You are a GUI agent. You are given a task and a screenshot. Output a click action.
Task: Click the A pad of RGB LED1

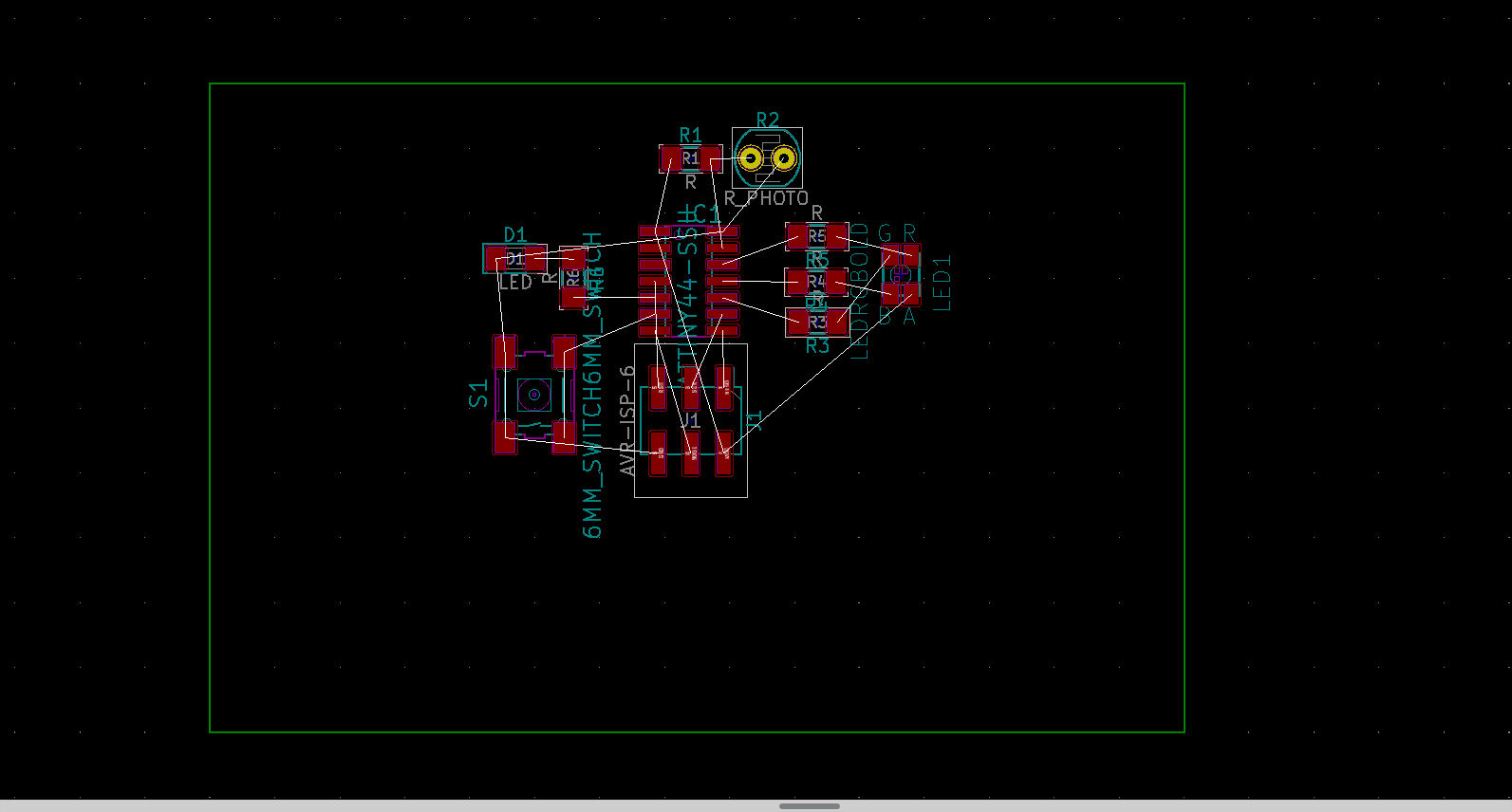911,294
